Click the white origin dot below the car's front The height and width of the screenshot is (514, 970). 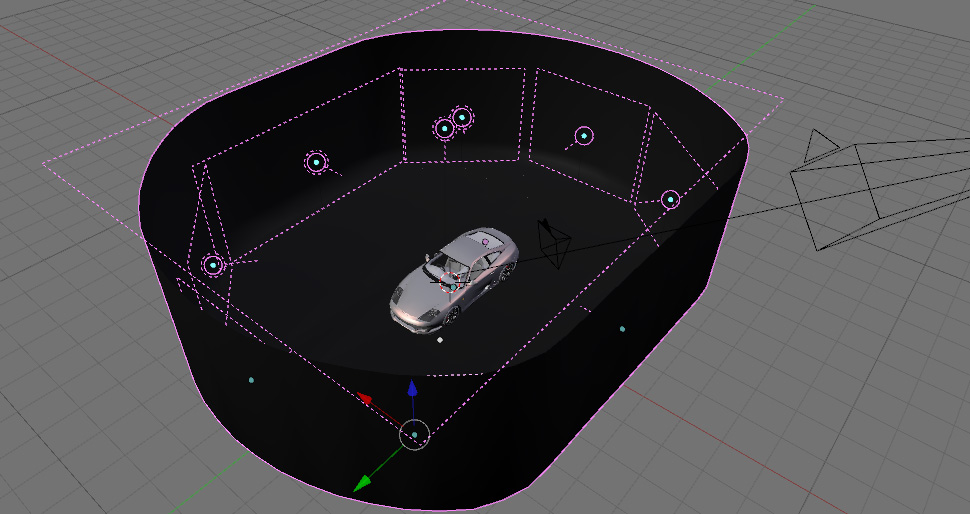pos(440,340)
